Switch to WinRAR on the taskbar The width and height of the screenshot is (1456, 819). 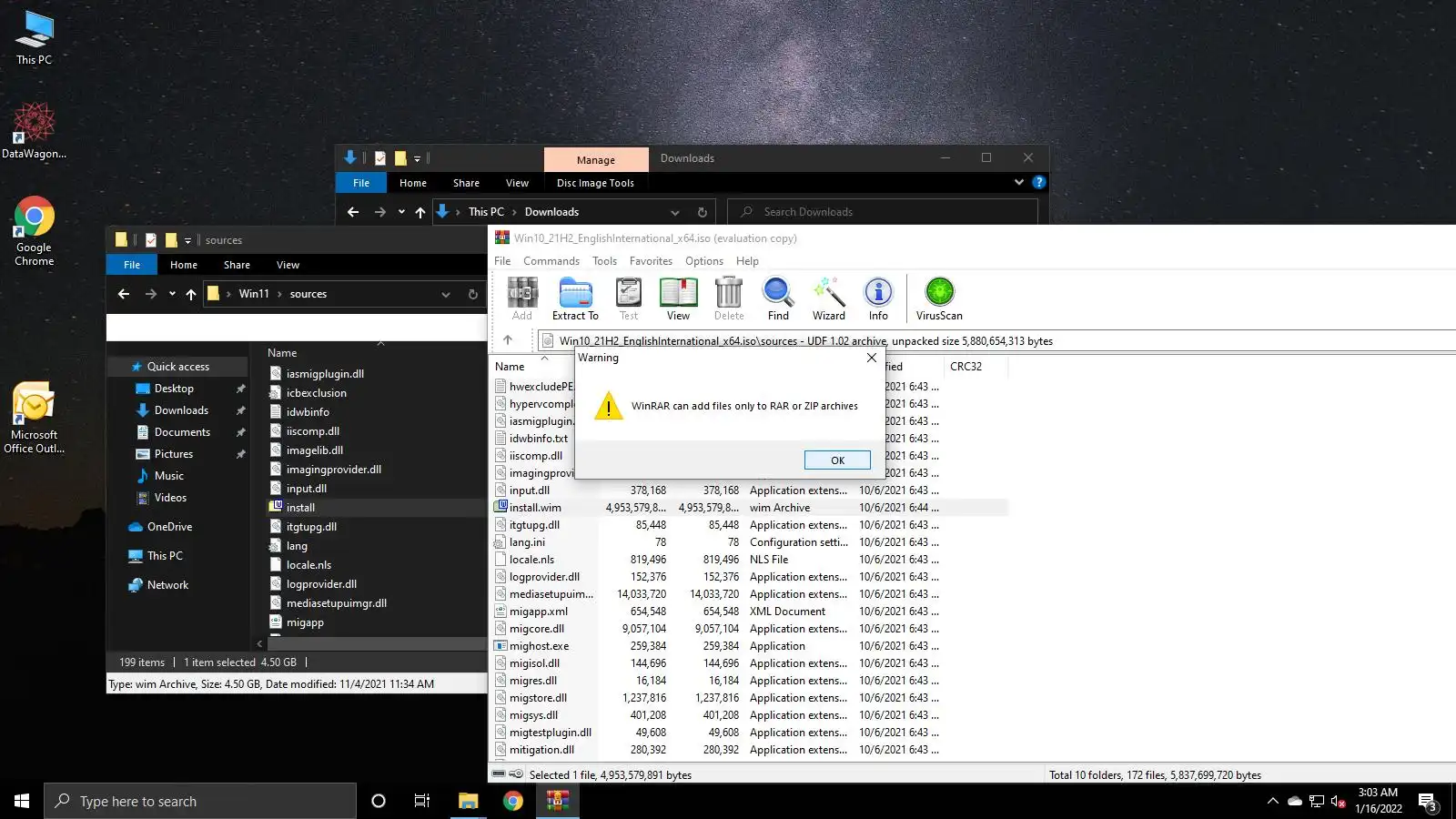(558, 801)
